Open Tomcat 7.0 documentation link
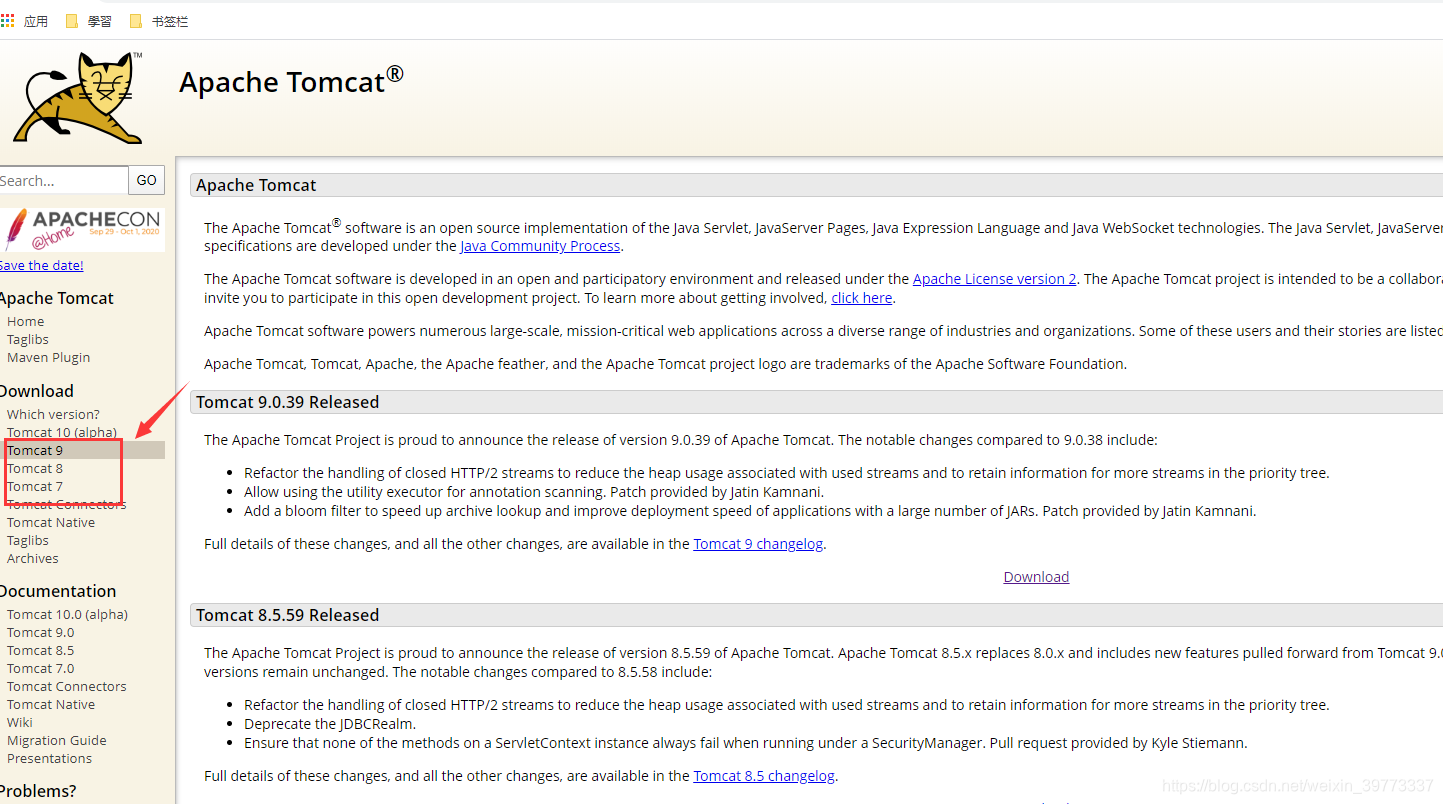The height and width of the screenshot is (804, 1443). (x=40, y=668)
